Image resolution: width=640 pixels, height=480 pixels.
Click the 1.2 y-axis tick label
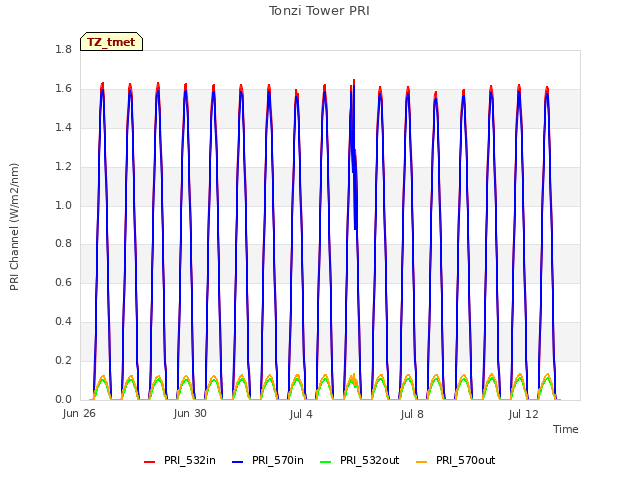click(x=63, y=166)
